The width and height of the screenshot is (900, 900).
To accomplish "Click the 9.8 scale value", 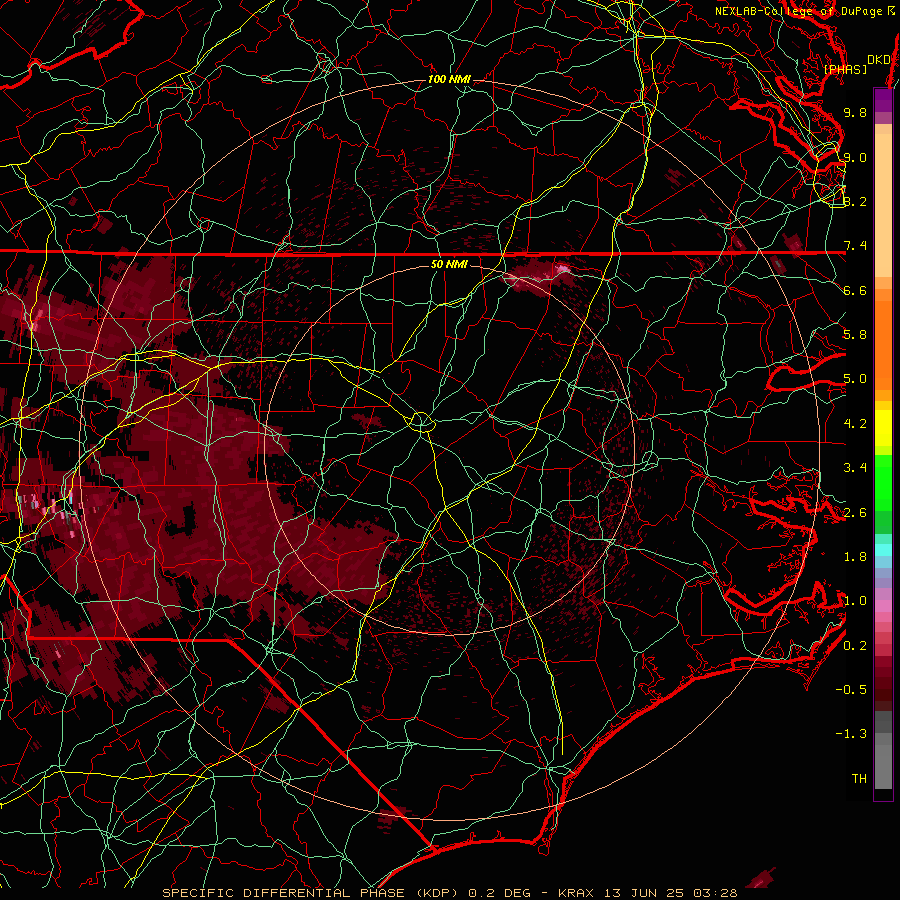I will click(x=855, y=112).
